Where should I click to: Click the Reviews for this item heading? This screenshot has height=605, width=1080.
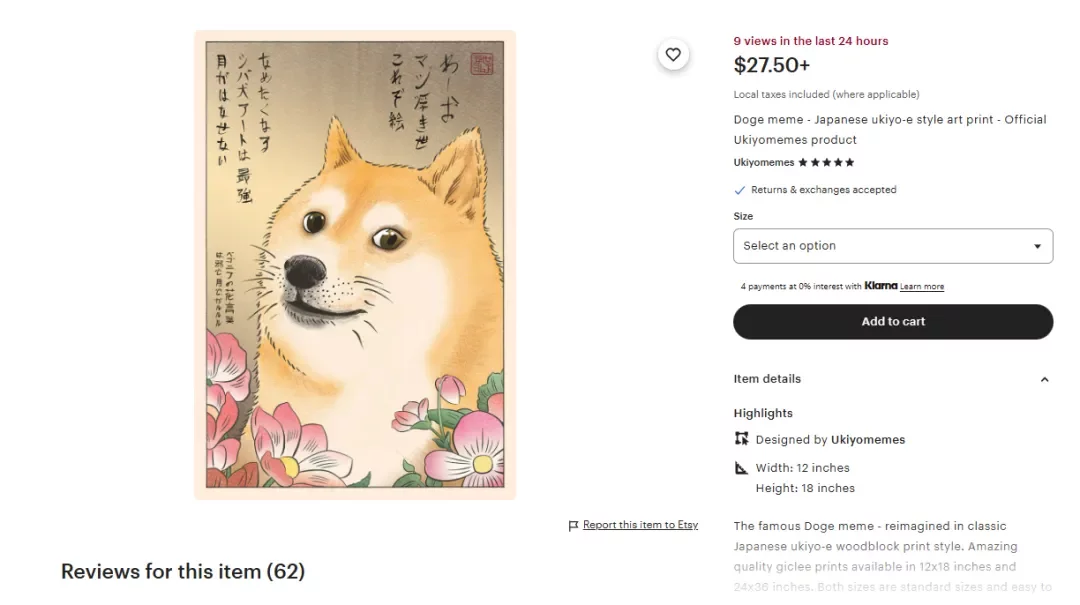(183, 571)
